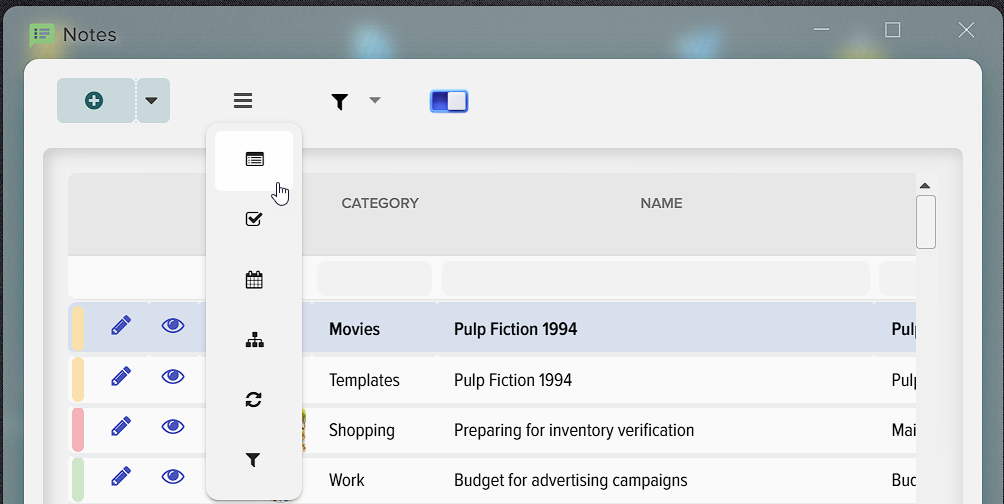1004x504 pixels.
Task: Click Budget for advertising campaigns note name
Action: [x=571, y=480]
